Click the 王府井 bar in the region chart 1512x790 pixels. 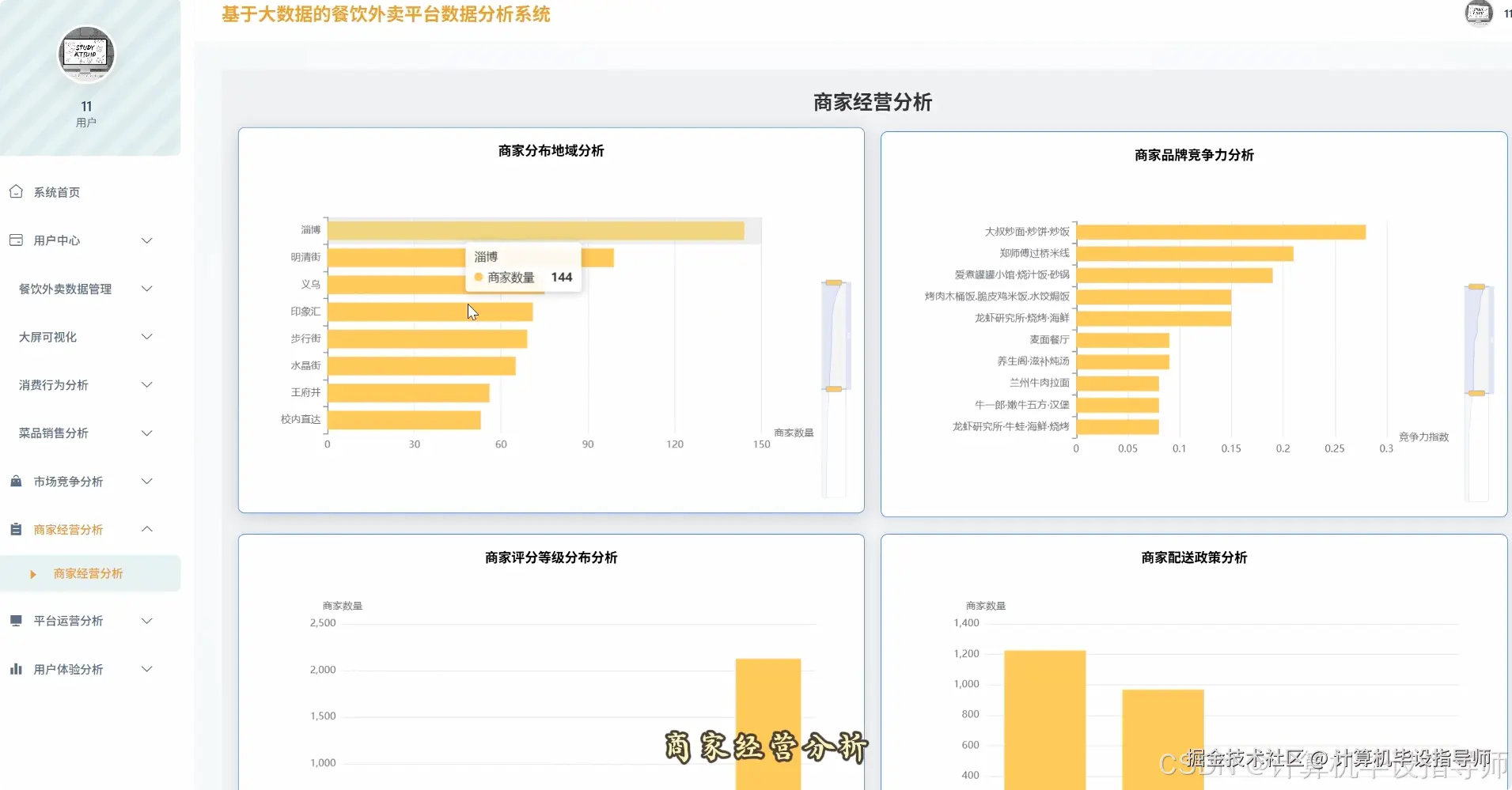(x=408, y=392)
